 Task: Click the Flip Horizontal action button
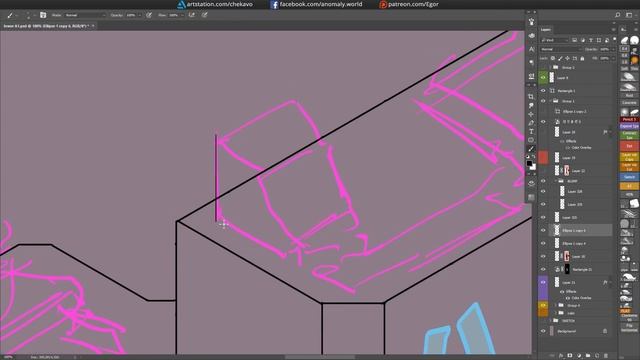click(629, 327)
